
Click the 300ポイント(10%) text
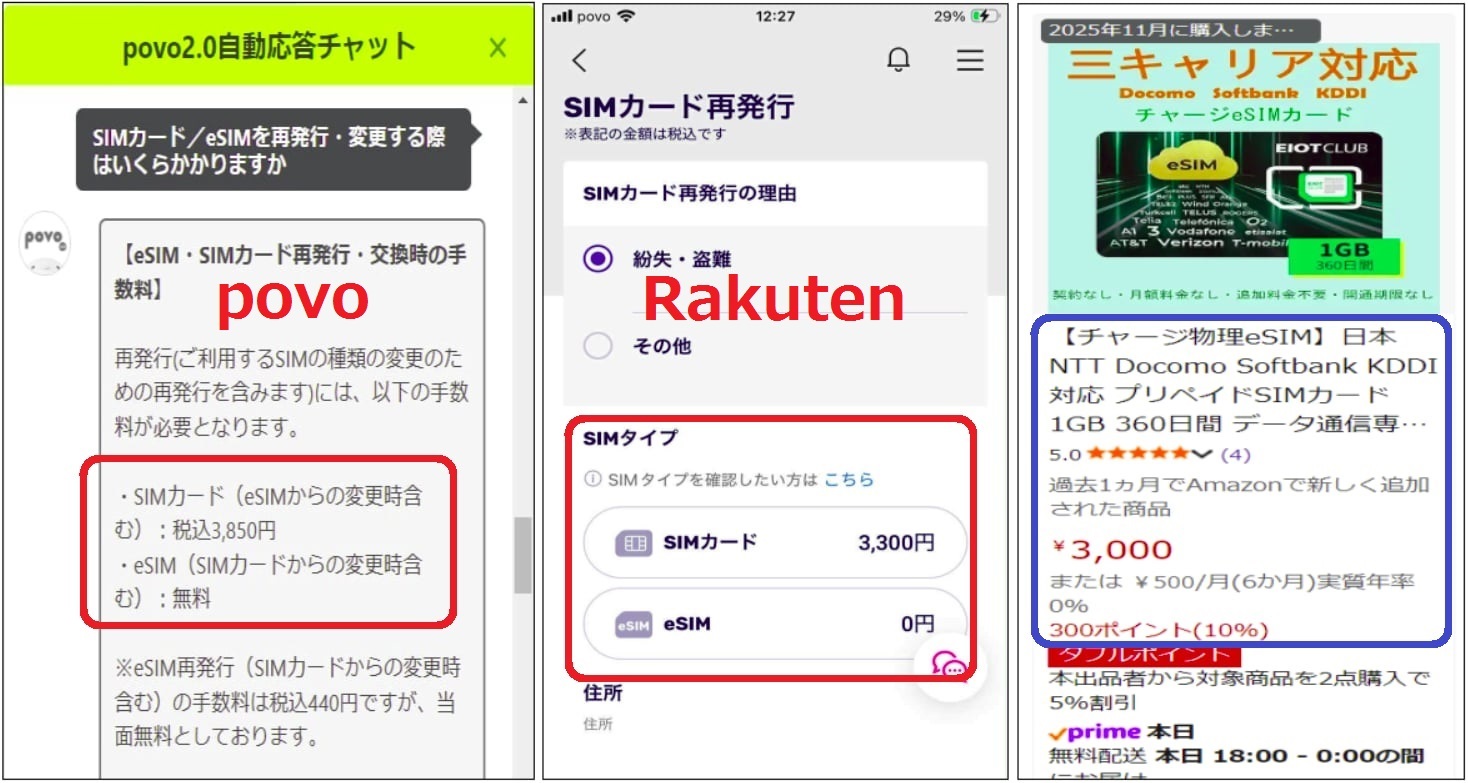(x=1158, y=630)
